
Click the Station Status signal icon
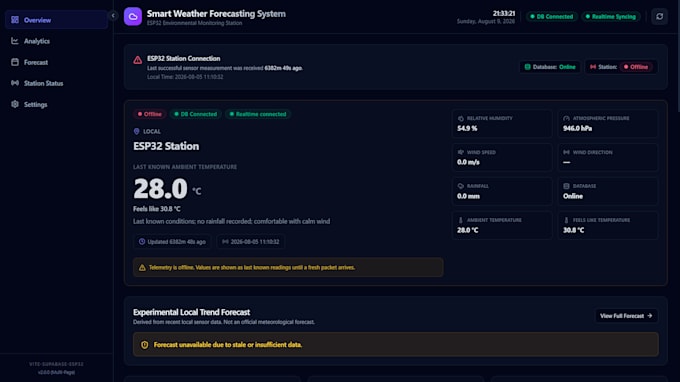(x=15, y=83)
